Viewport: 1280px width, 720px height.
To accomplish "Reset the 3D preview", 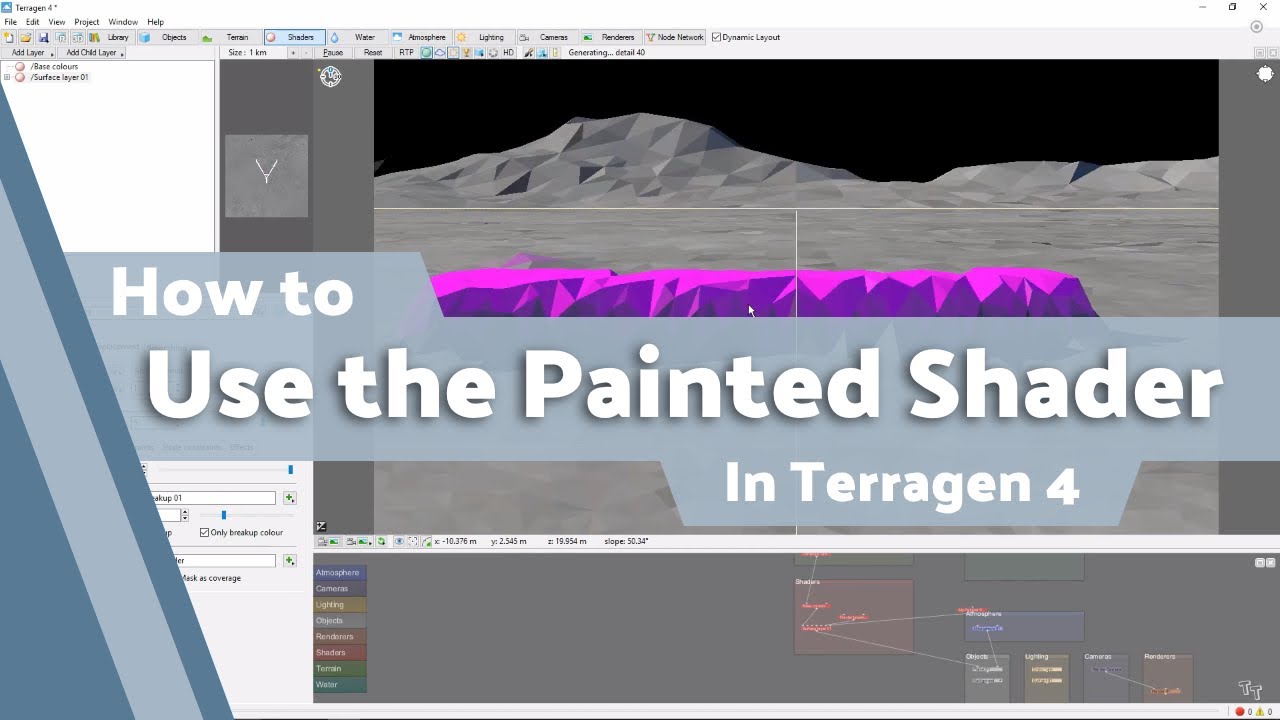I will pyautogui.click(x=373, y=52).
